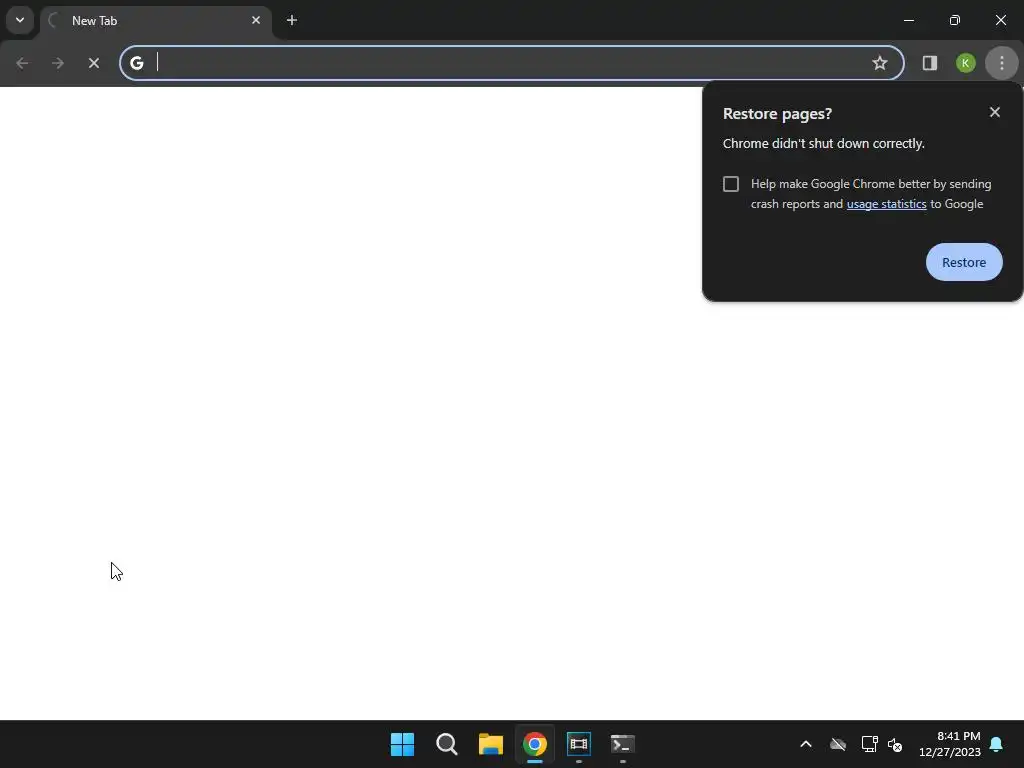This screenshot has height=768, width=1024.
Task: Click the Google icon in address bar
Action: [136, 63]
